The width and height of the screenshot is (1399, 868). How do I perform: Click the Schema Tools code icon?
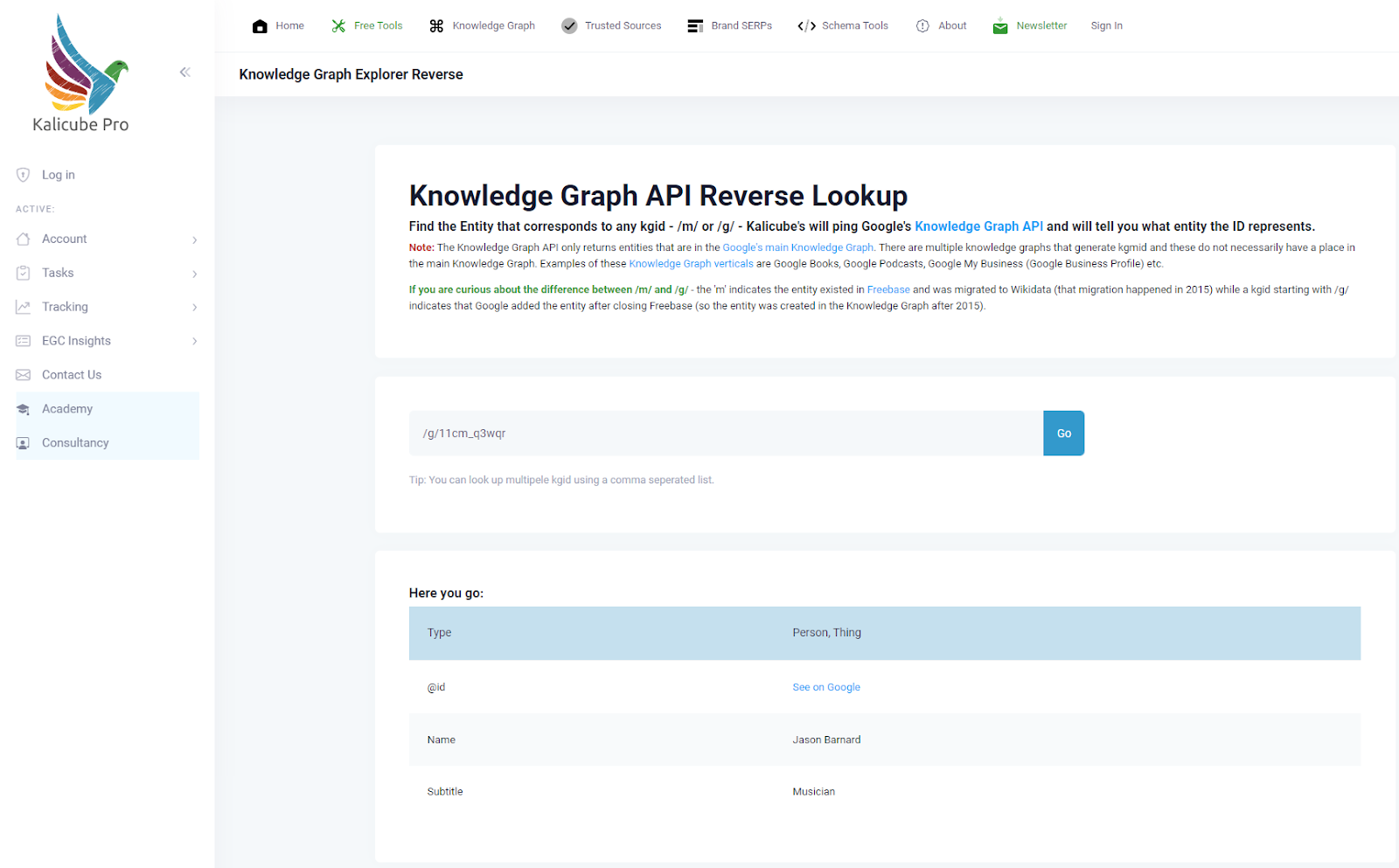806,26
